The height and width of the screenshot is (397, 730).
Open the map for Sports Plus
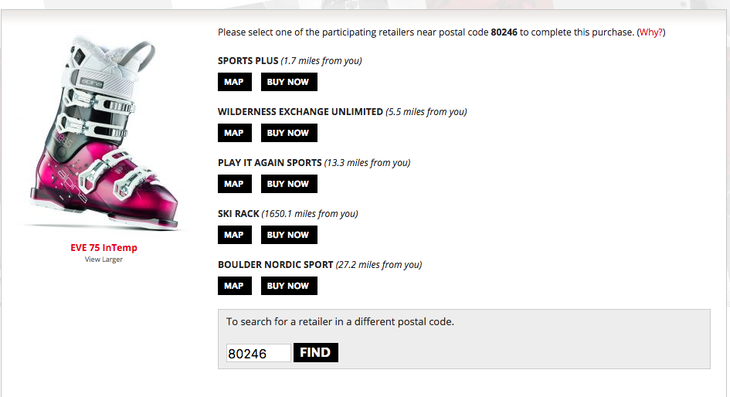coord(235,82)
